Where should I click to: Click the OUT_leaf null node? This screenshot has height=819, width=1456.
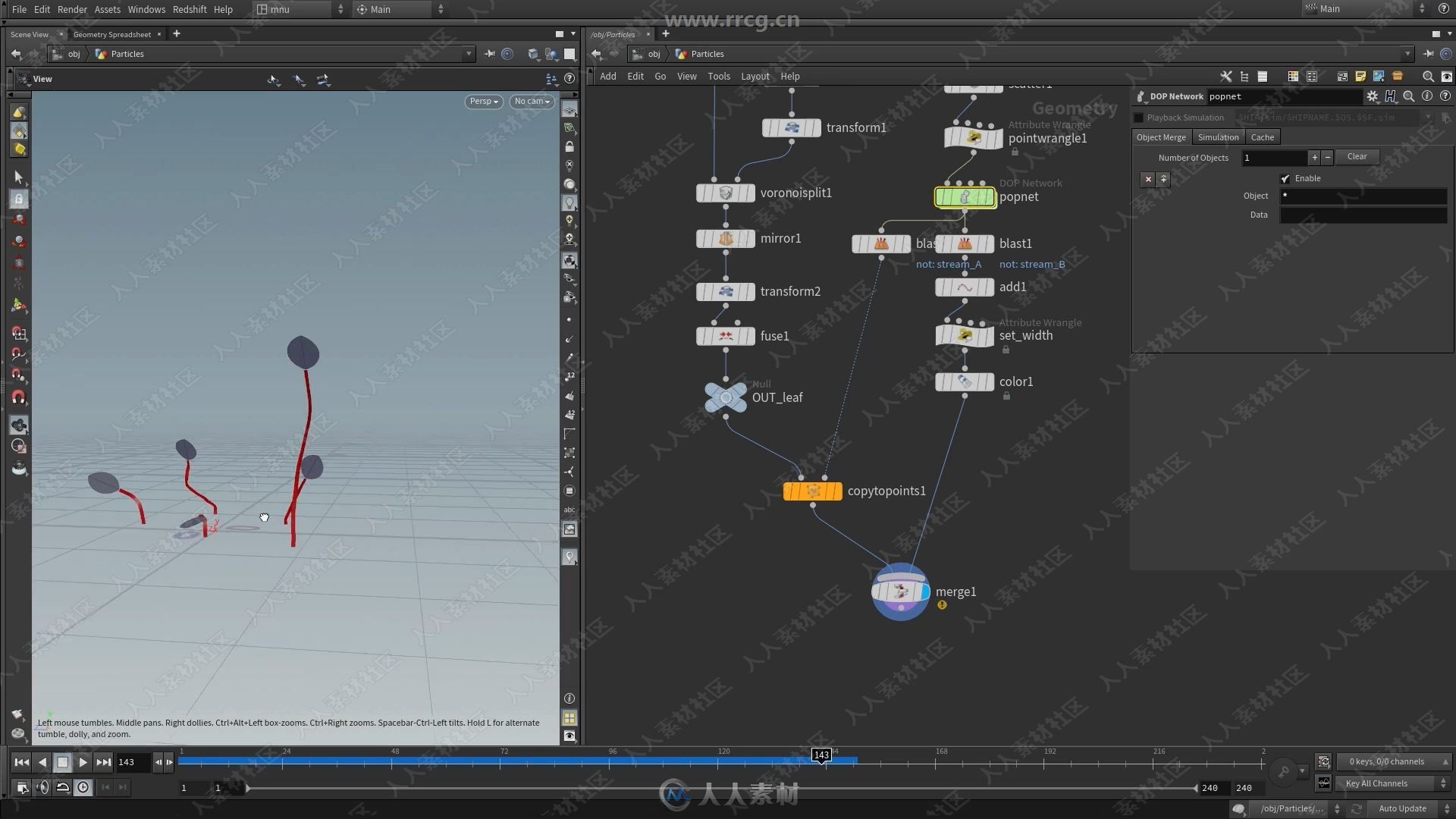pos(725,397)
